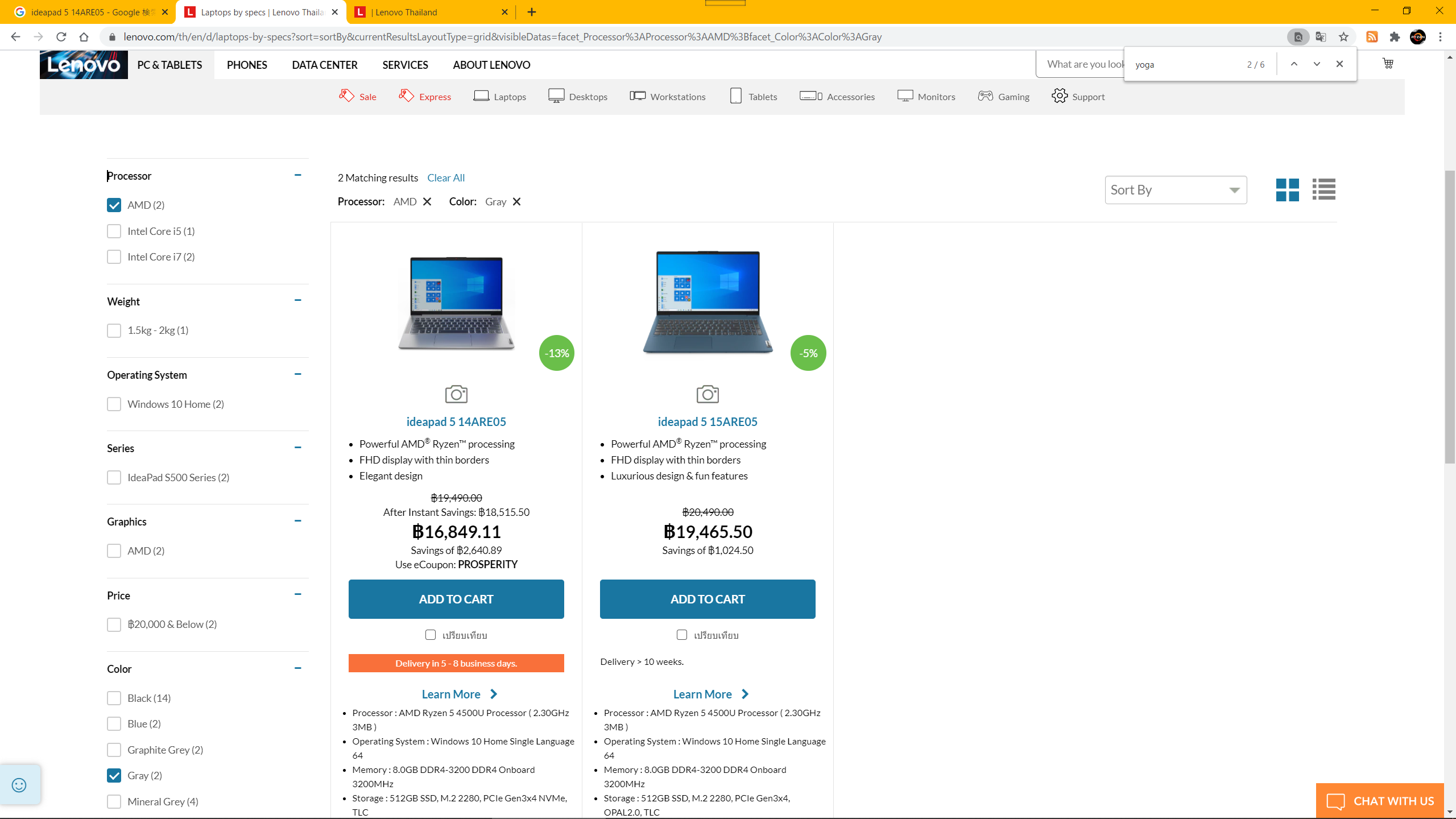Open the Google Translate icon in the address bar
This screenshot has width=1456, height=819.
tap(1321, 37)
